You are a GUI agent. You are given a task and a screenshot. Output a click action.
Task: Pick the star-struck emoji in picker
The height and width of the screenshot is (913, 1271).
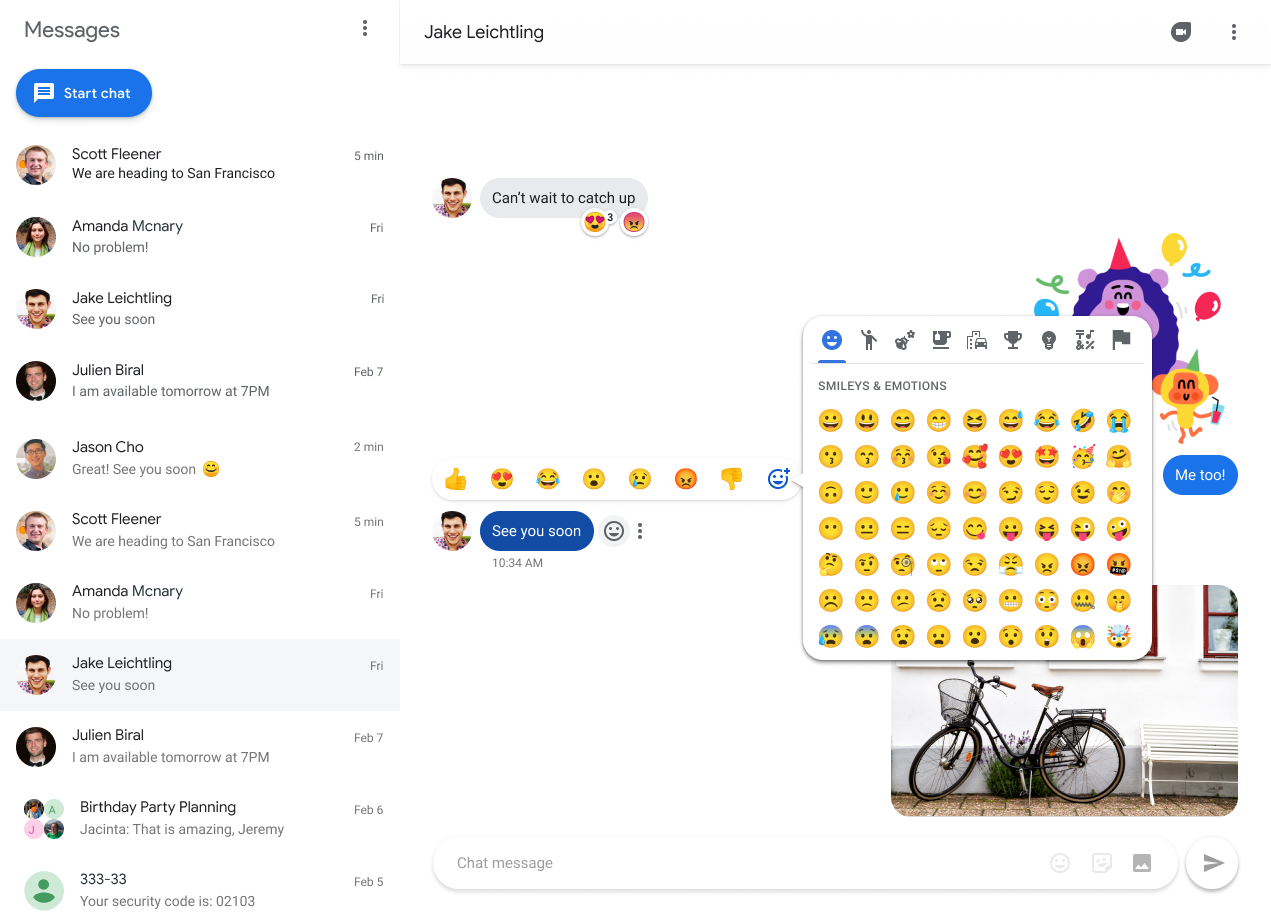point(1047,457)
